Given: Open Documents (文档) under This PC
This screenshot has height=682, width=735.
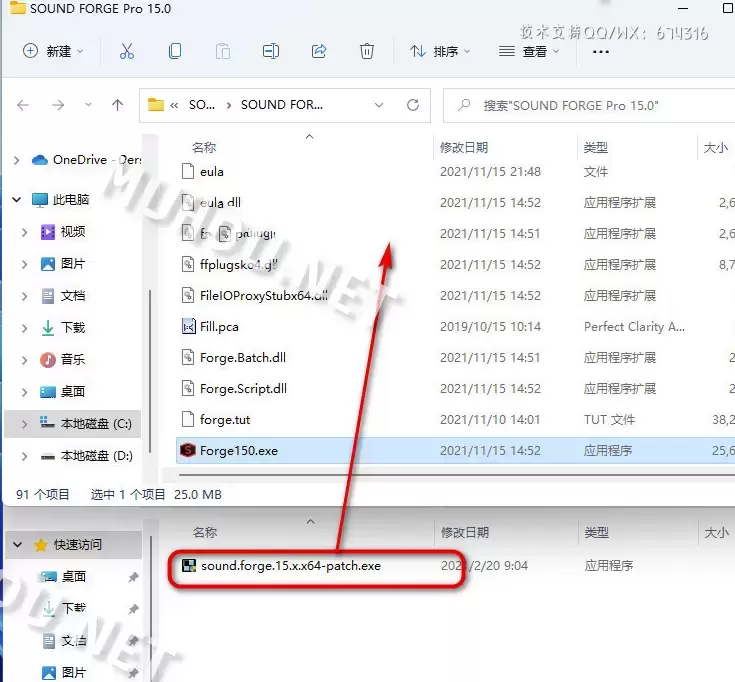Looking at the screenshot, I should tap(63, 296).
